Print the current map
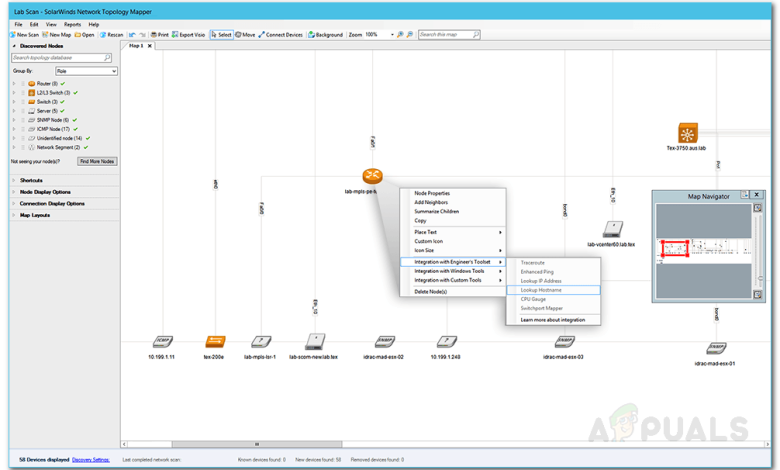Image resolution: width=780 pixels, height=470 pixels. (x=160, y=35)
